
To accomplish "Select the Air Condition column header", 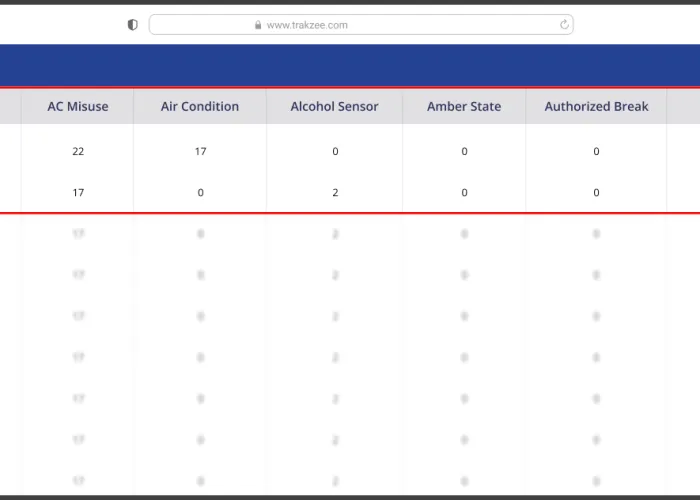I will (200, 107).
